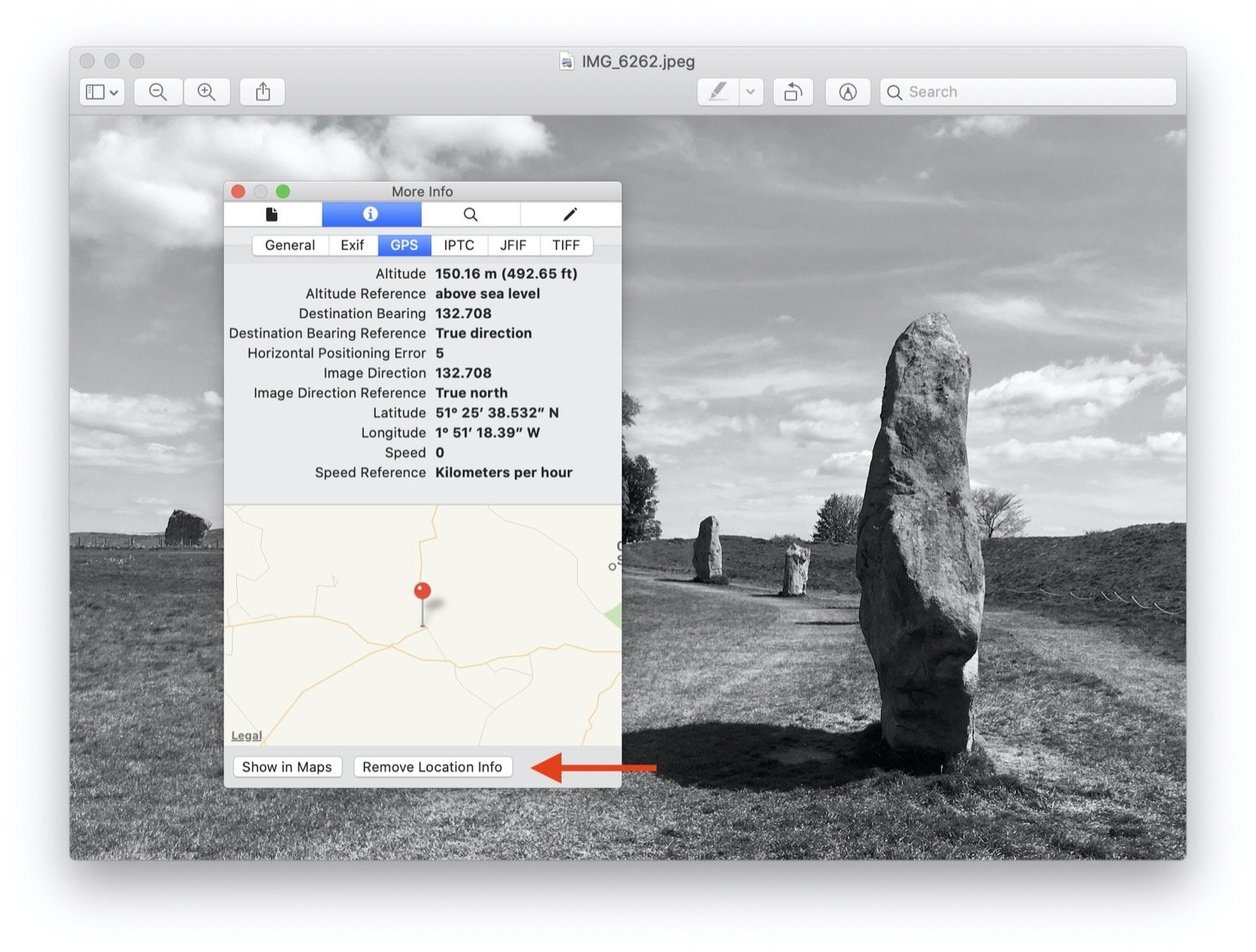Click the red map pin marker
This screenshot has height=952, width=1256.
[422, 590]
